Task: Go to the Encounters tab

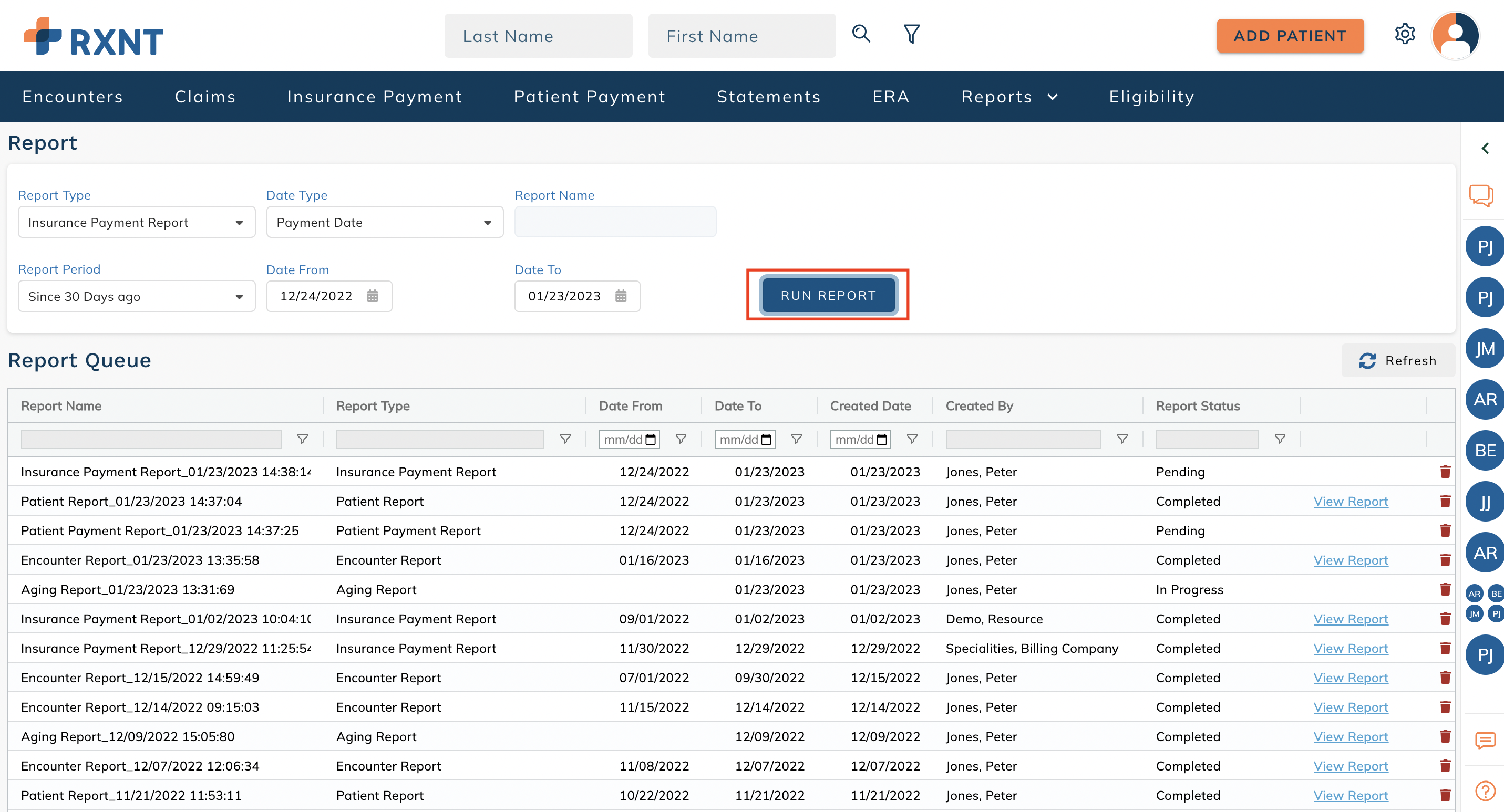Action: click(73, 97)
